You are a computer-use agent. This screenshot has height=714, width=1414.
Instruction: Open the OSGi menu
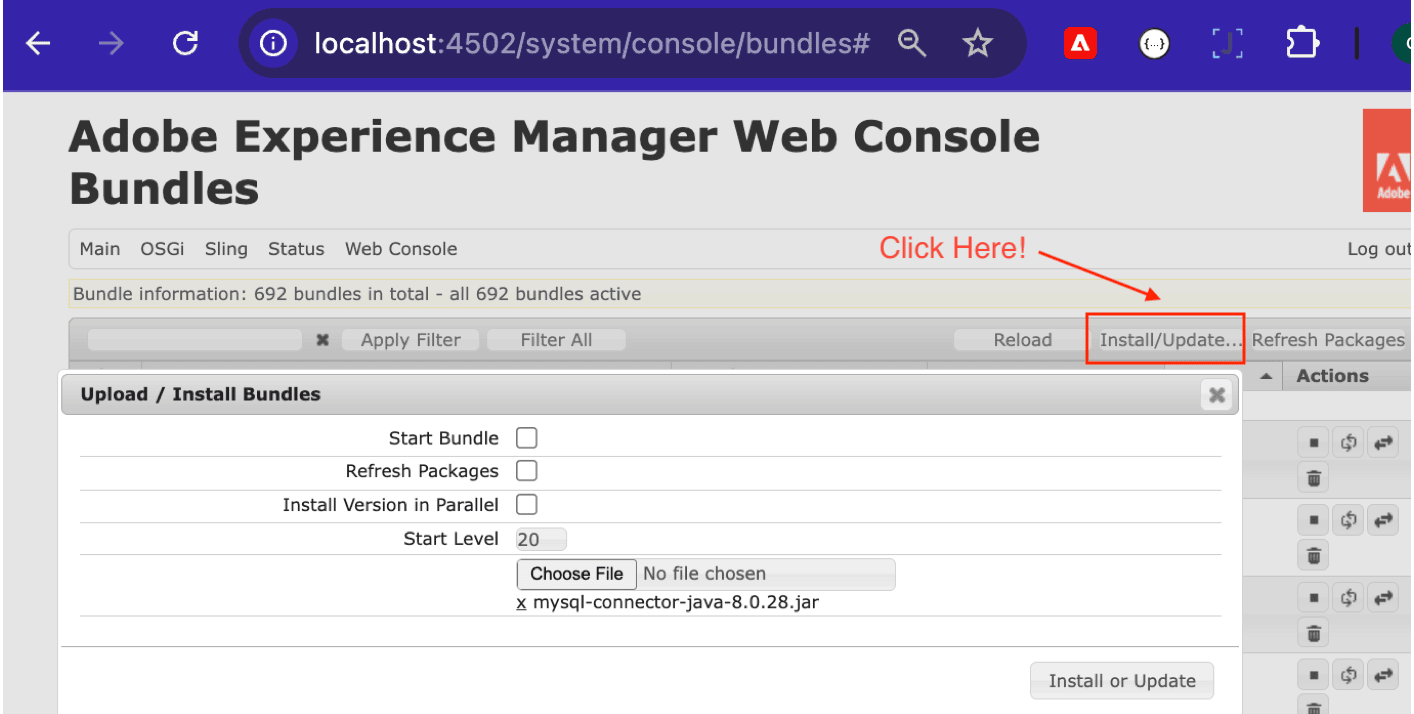162,249
